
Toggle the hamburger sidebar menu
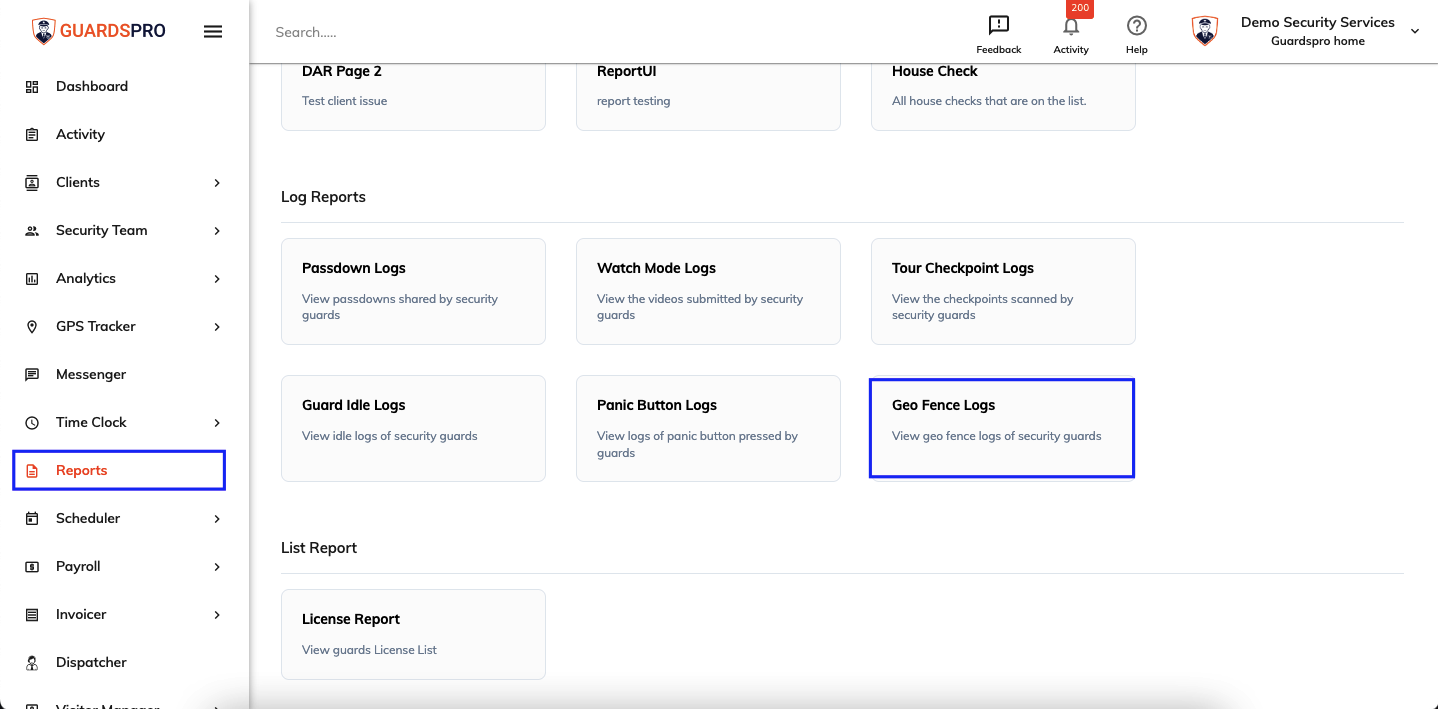point(213,31)
